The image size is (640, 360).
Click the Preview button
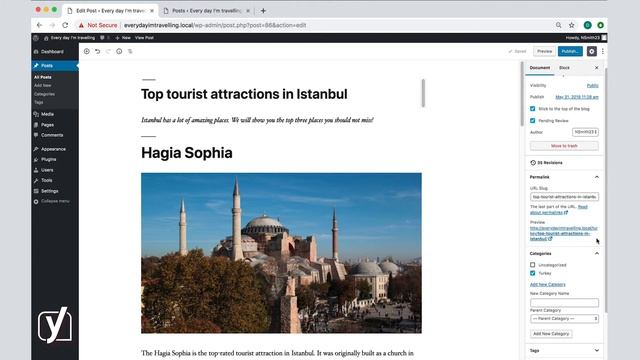[x=544, y=51]
